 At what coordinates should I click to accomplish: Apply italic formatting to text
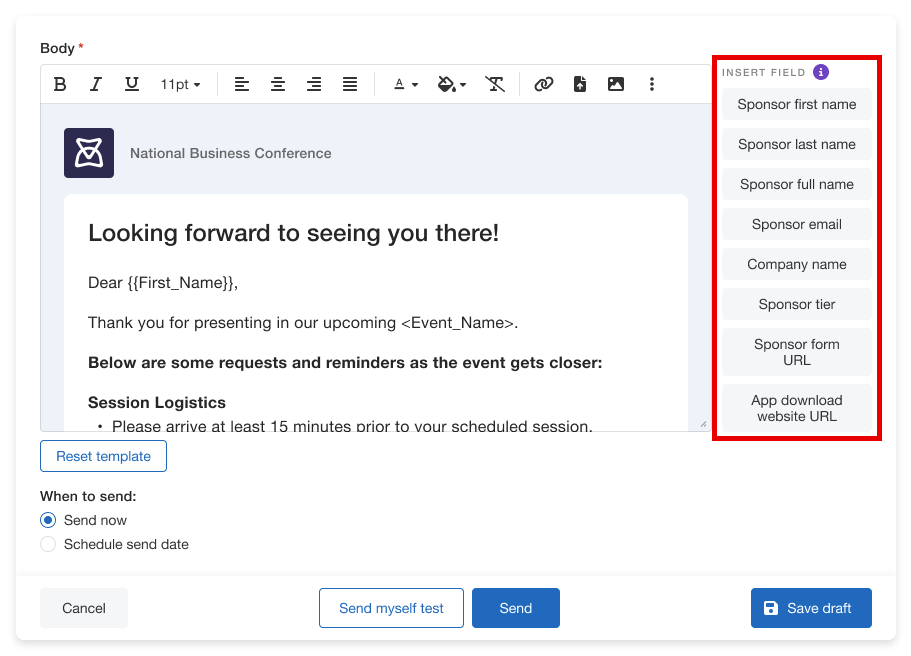pyautogui.click(x=96, y=85)
